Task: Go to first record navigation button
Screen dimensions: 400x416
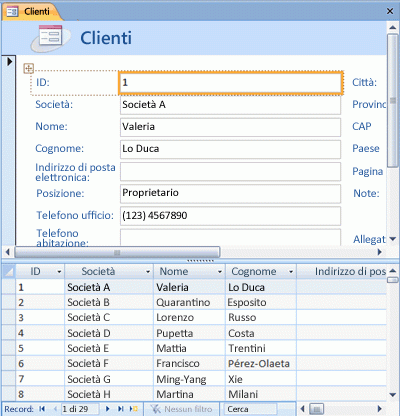Action: coord(42,409)
